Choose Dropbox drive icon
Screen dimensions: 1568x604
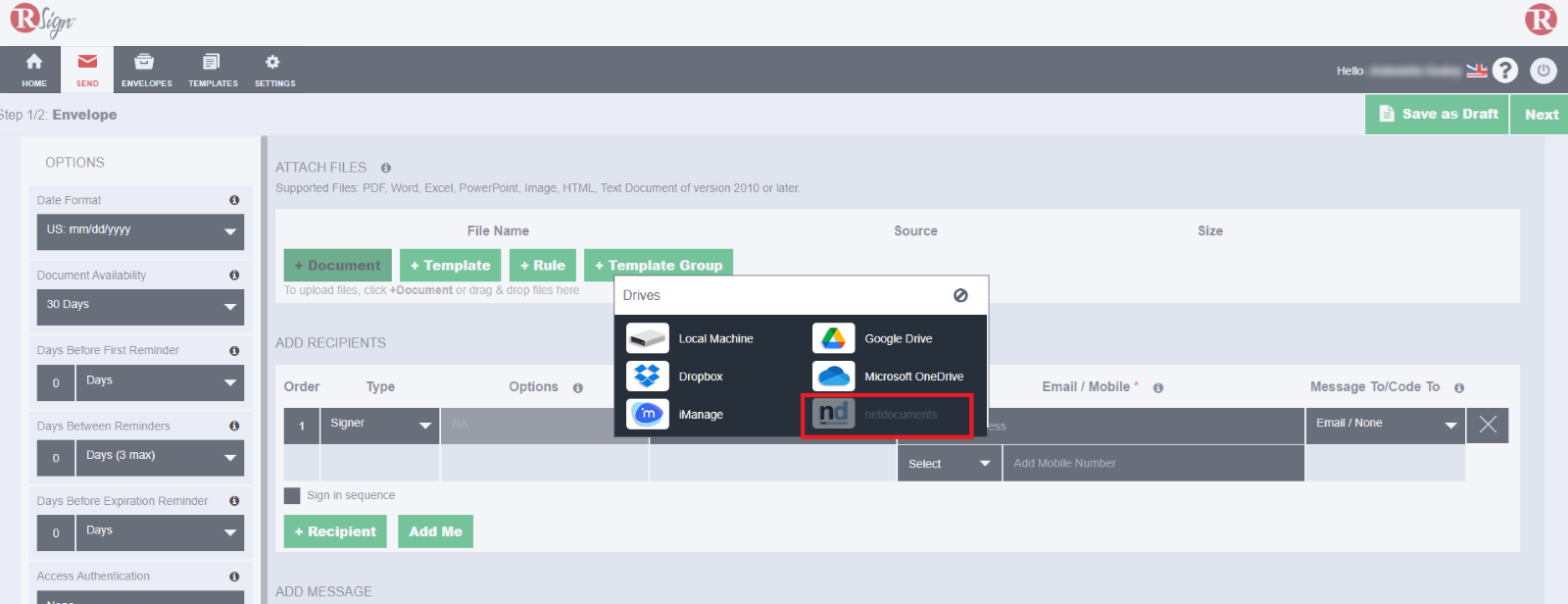pos(648,377)
